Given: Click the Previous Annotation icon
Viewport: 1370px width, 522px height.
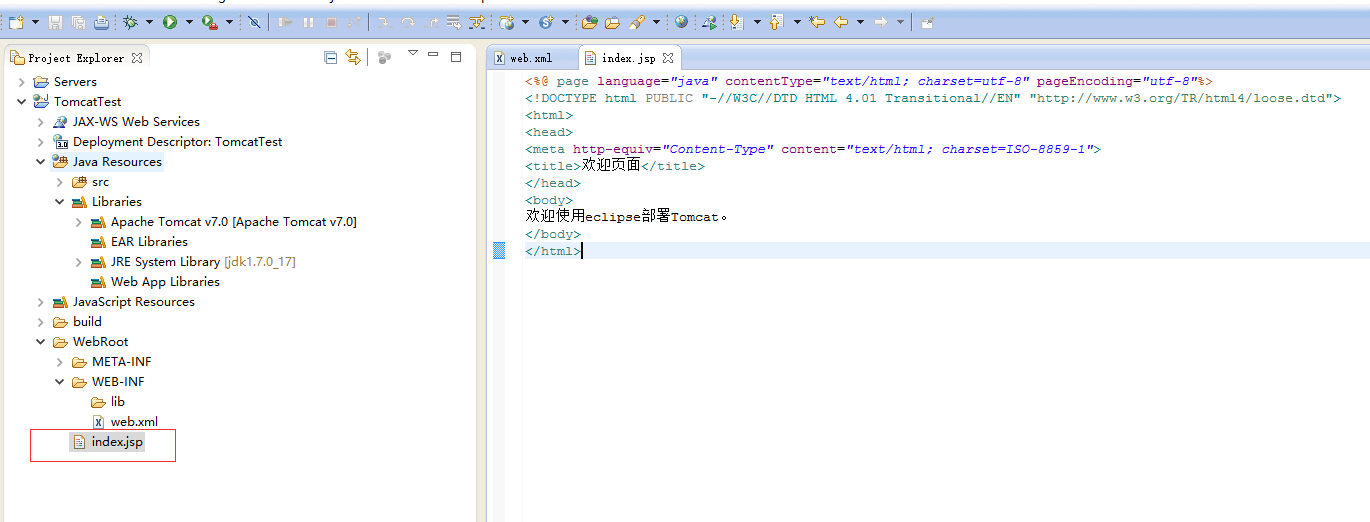Looking at the screenshot, I should click(776, 22).
